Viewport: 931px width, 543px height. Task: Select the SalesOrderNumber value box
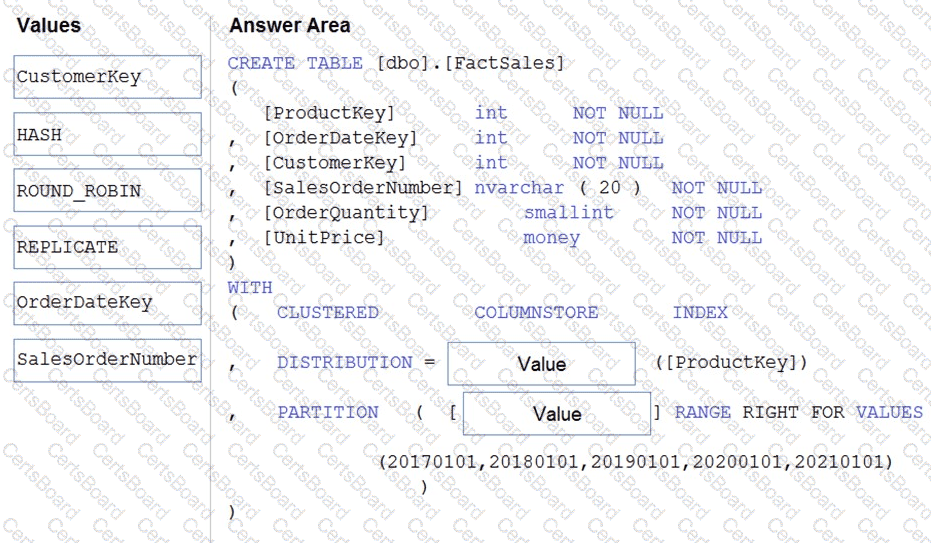click(107, 360)
